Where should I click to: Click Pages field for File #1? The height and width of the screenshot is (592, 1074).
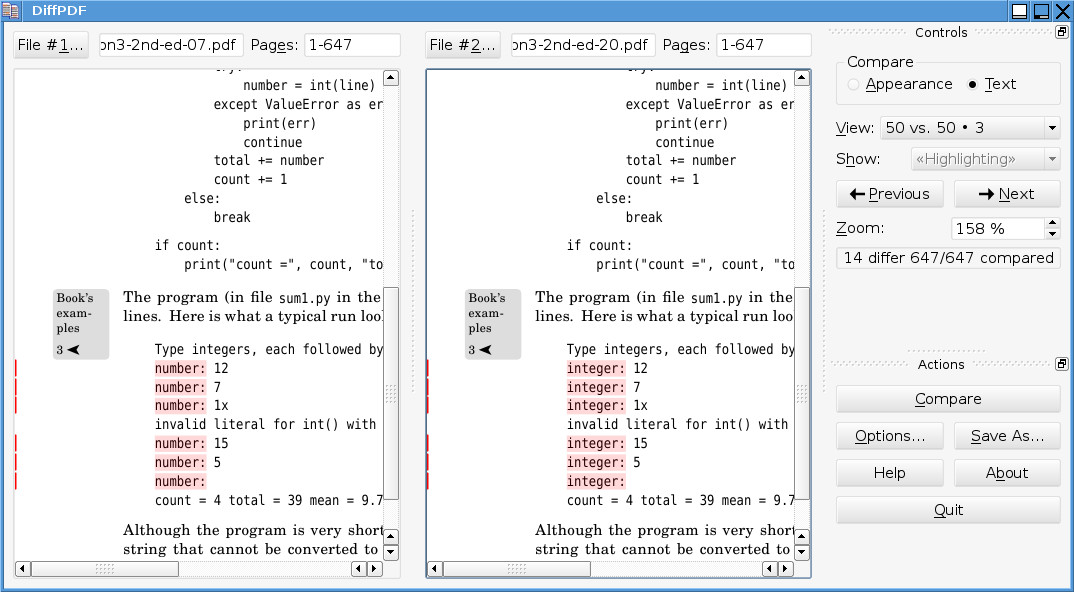[x=352, y=45]
